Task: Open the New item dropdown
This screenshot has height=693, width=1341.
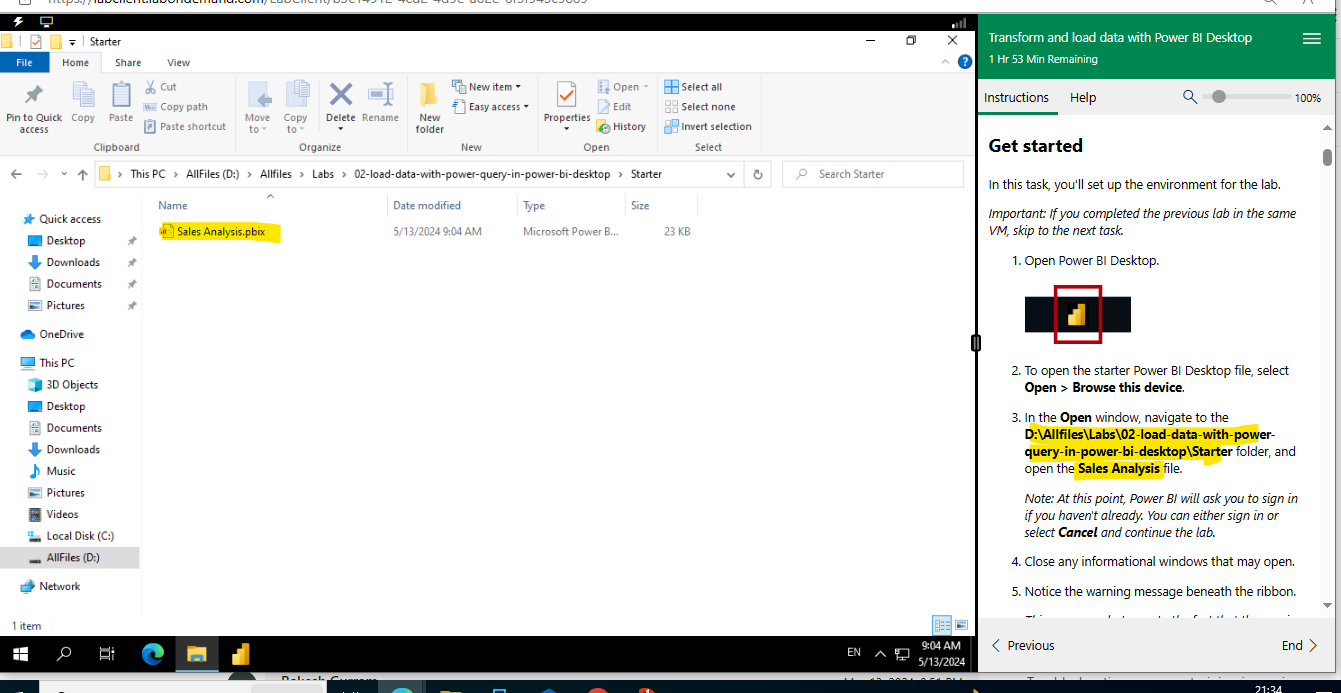Action: click(x=487, y=87)
